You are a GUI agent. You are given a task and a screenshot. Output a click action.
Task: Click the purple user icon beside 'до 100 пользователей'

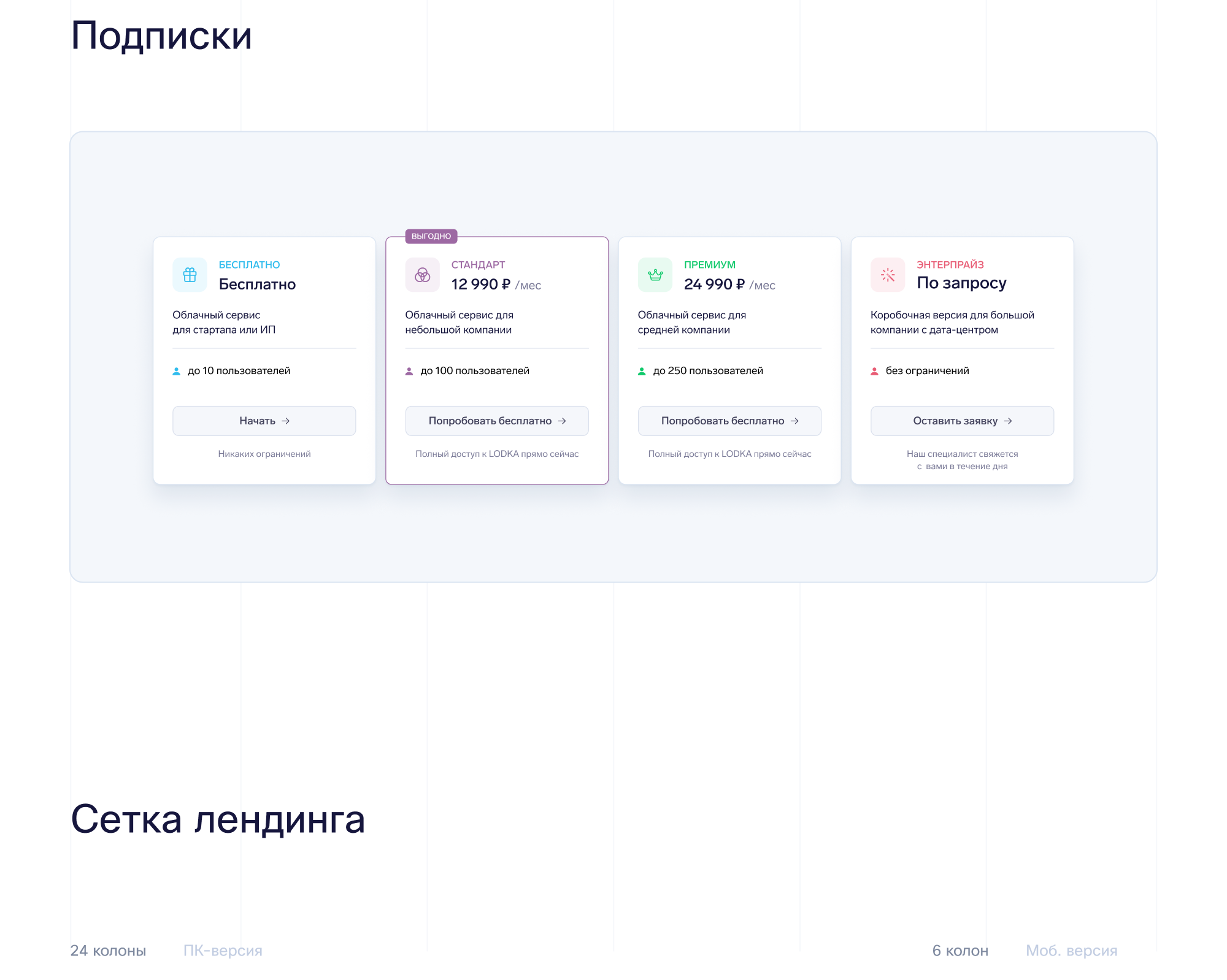[409, 371]
